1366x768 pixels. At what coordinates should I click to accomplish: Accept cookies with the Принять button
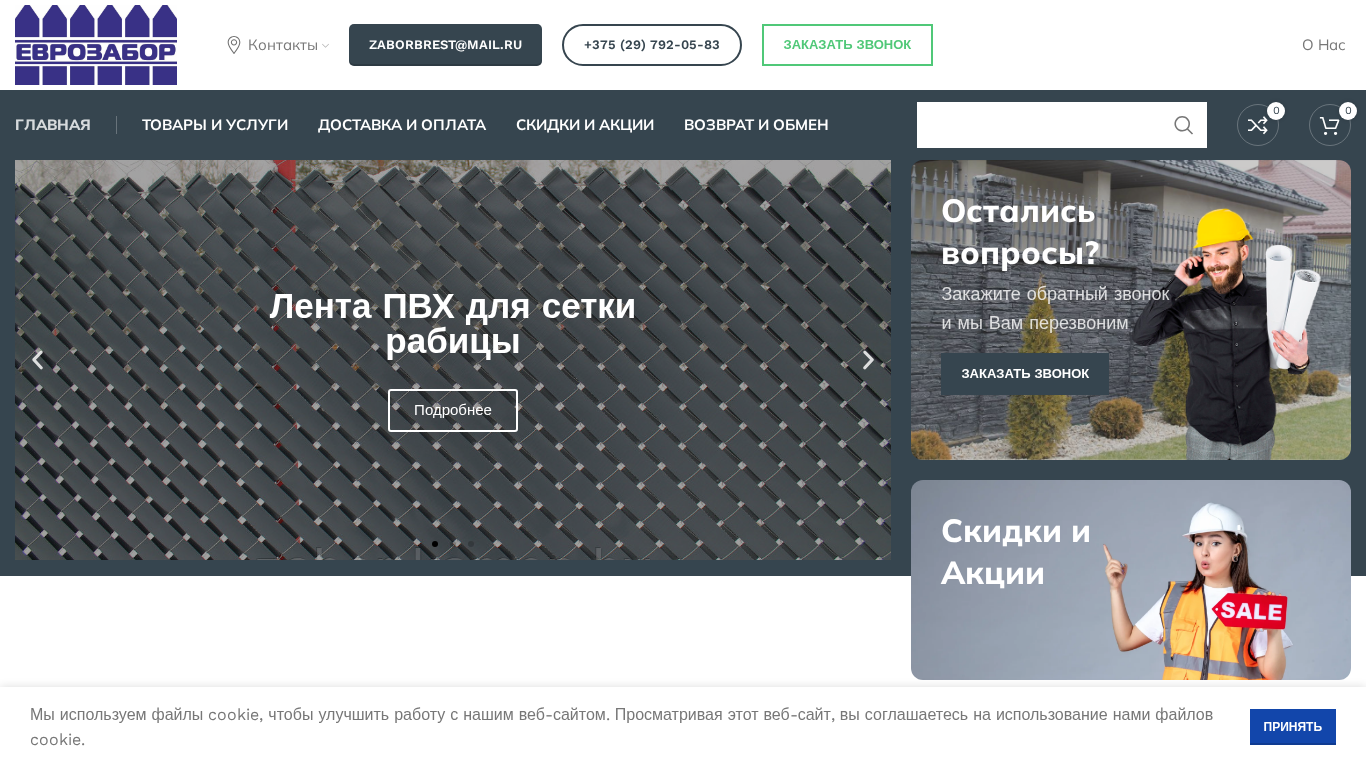(x=1293, y=727)
